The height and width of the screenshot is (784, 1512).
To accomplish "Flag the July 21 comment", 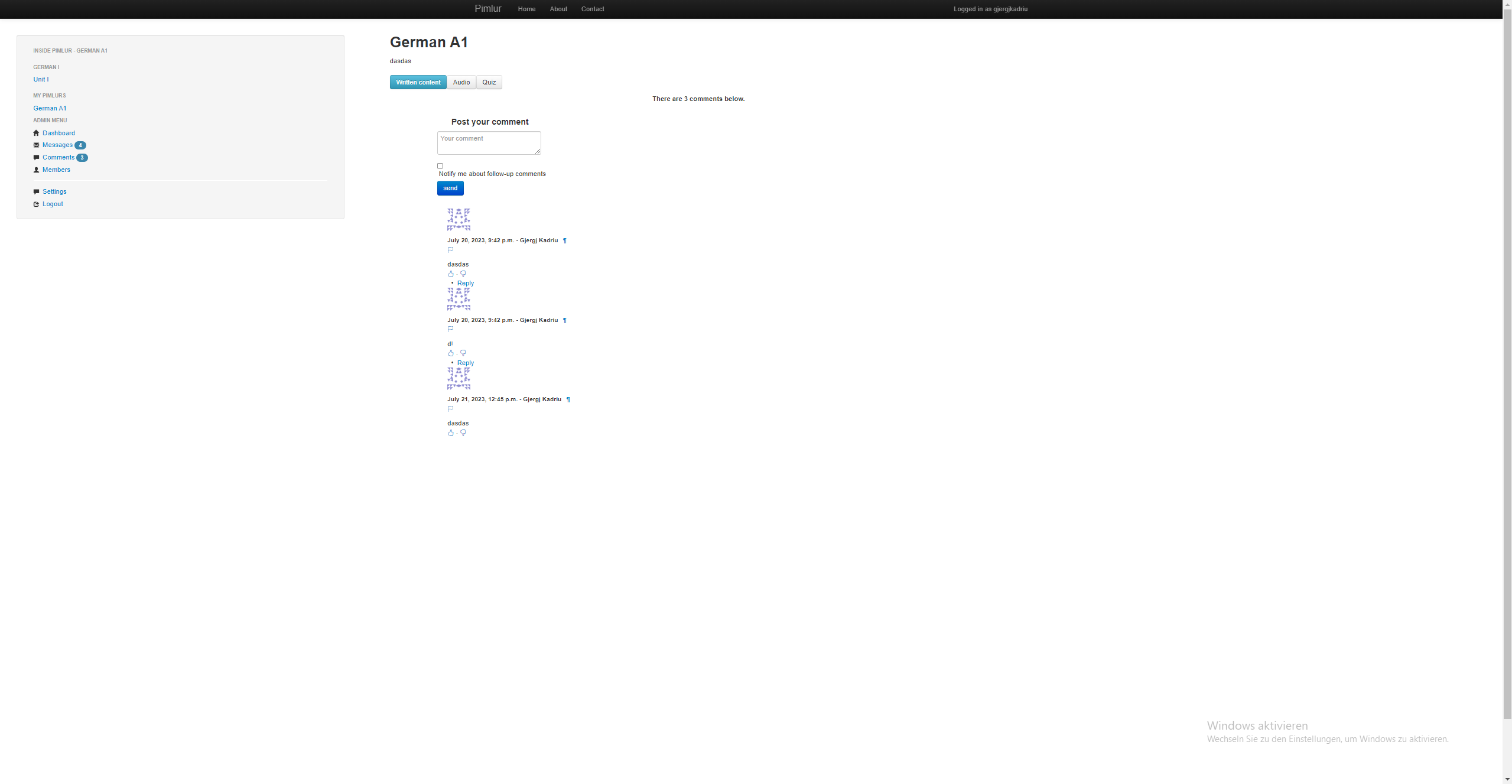I will point(451,408).
